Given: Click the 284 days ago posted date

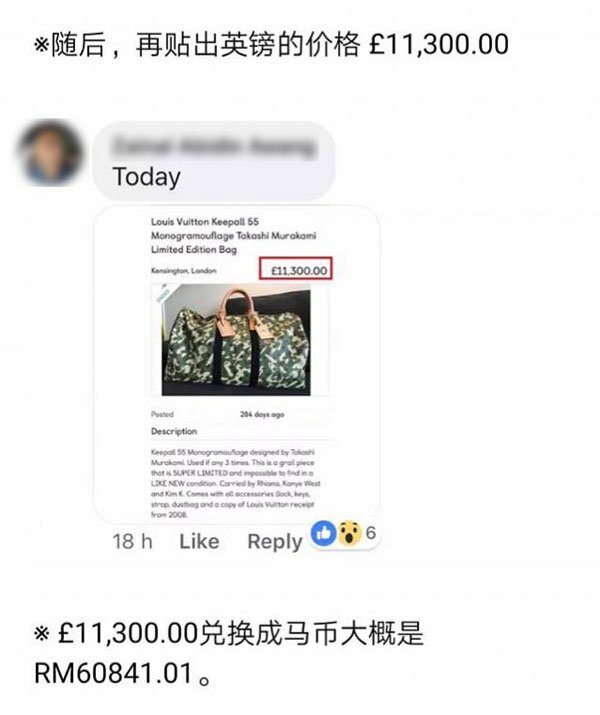Looking at the screenshot, I should [x=262, y=414].
